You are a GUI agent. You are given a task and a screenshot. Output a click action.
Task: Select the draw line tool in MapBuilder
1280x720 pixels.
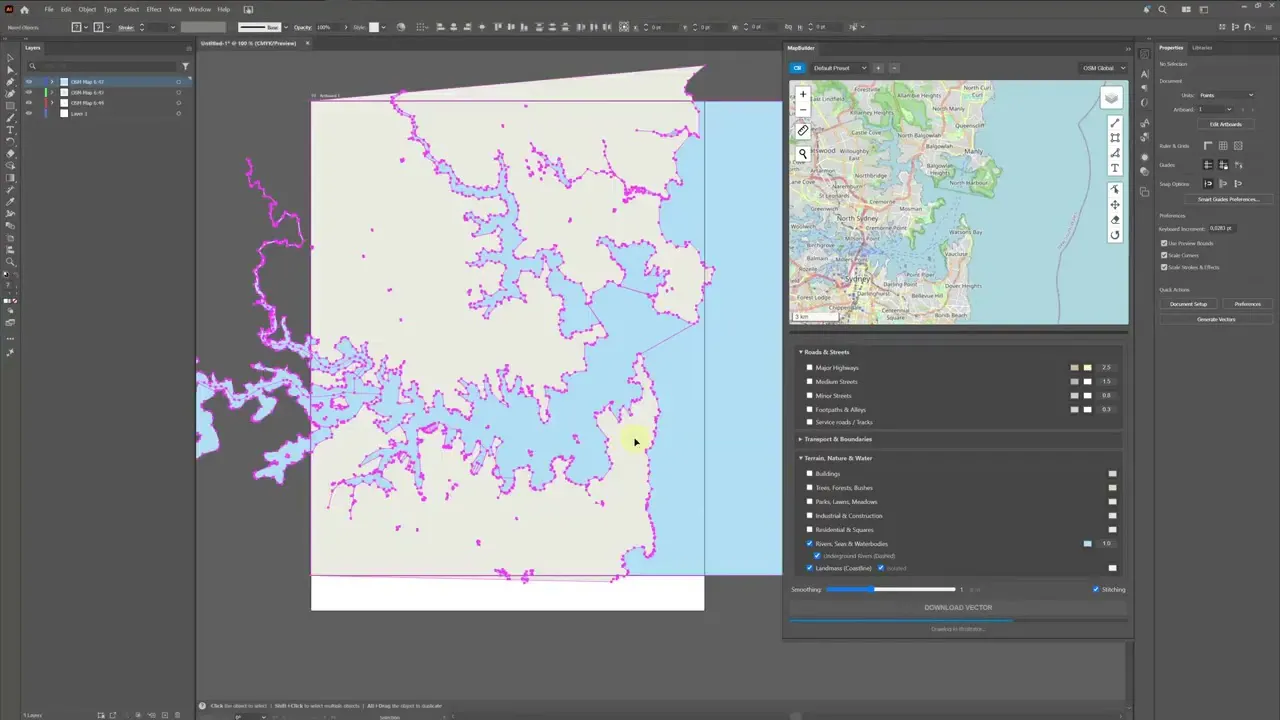[x=1115, y=123]
